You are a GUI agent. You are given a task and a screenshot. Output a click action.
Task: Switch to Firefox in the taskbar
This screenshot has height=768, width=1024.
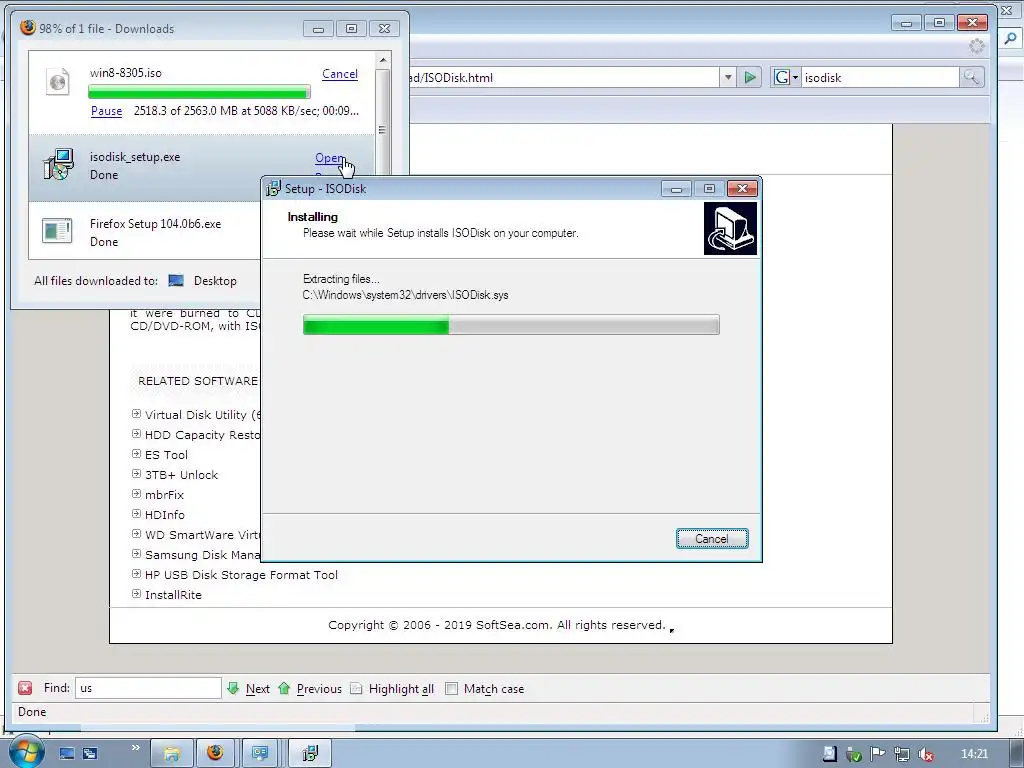pyautogui.click(x=216, y=754)
